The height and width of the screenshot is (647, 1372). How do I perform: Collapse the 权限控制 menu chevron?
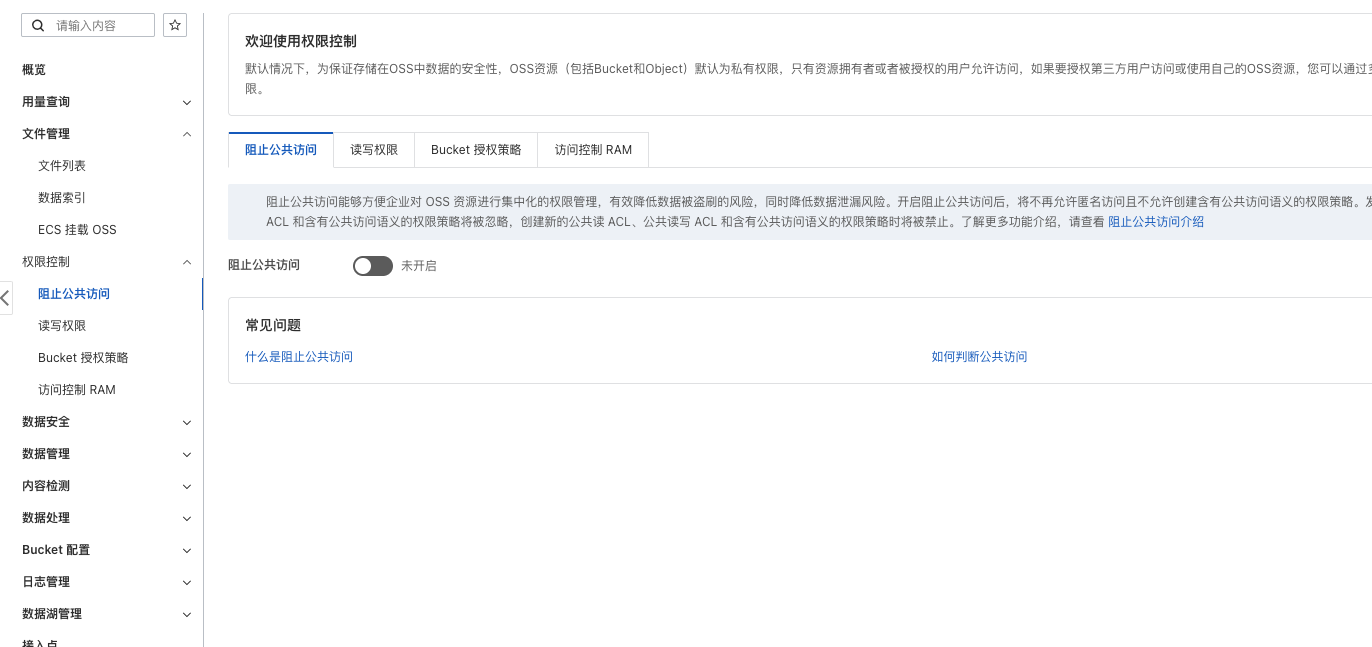(x=187, y=262)
